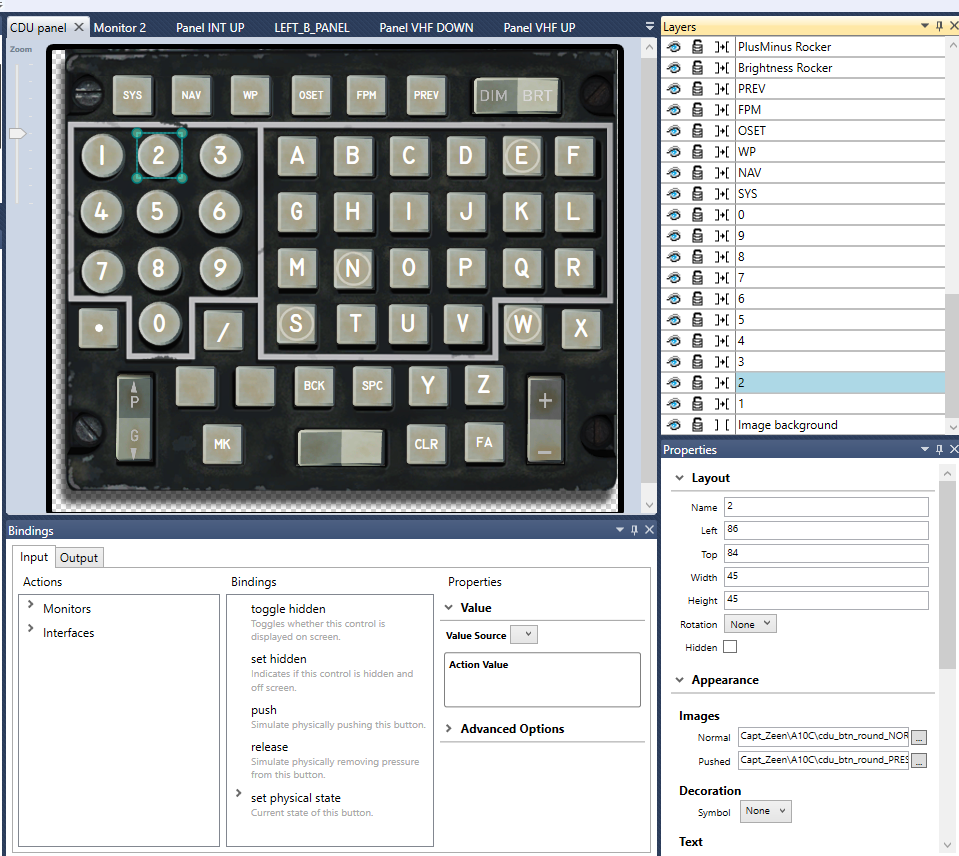Open Layers panel options dropdown
The height and width of the screenshot is (856, 959).
925,26
